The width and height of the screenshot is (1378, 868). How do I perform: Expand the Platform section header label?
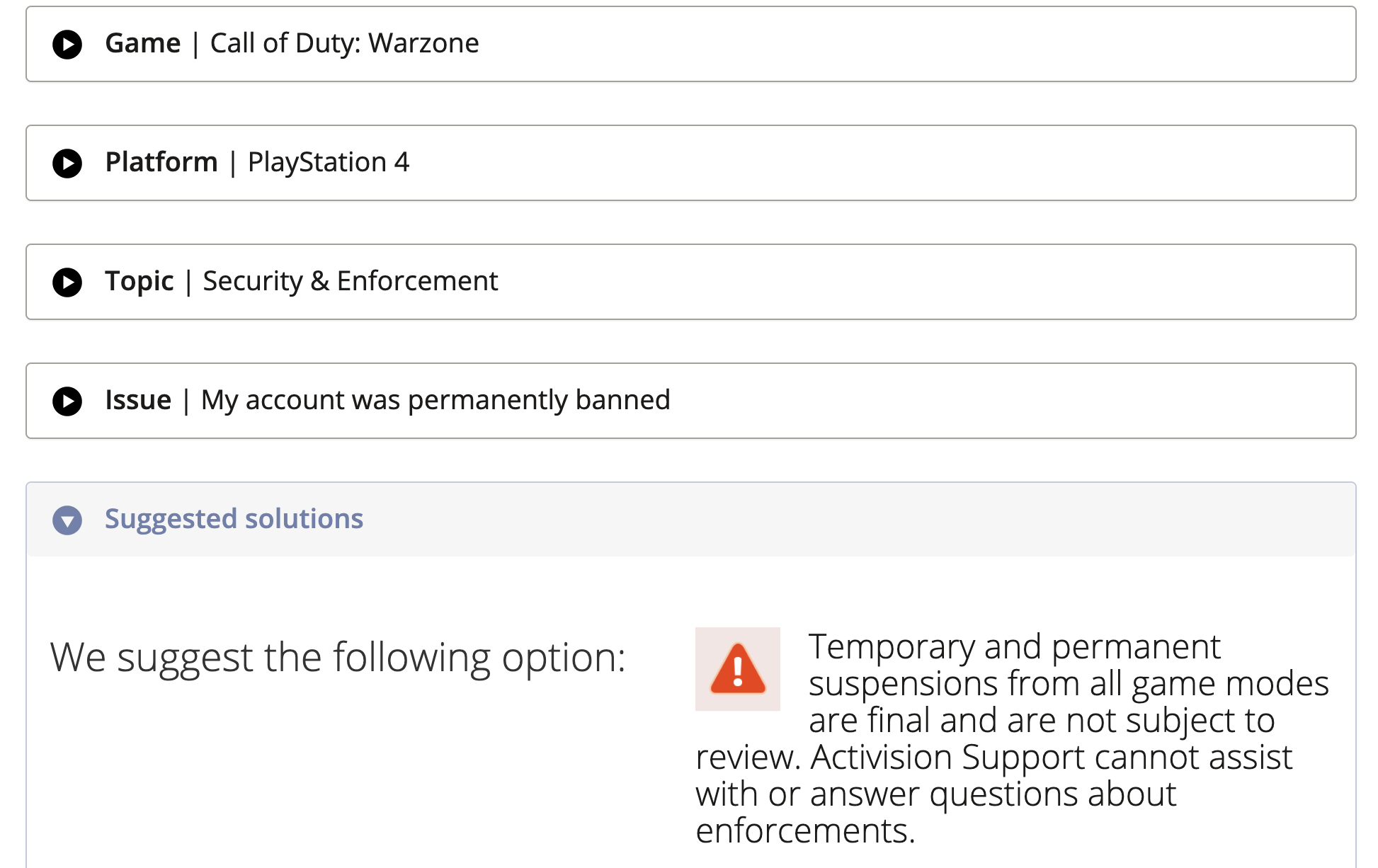(161, 162)
